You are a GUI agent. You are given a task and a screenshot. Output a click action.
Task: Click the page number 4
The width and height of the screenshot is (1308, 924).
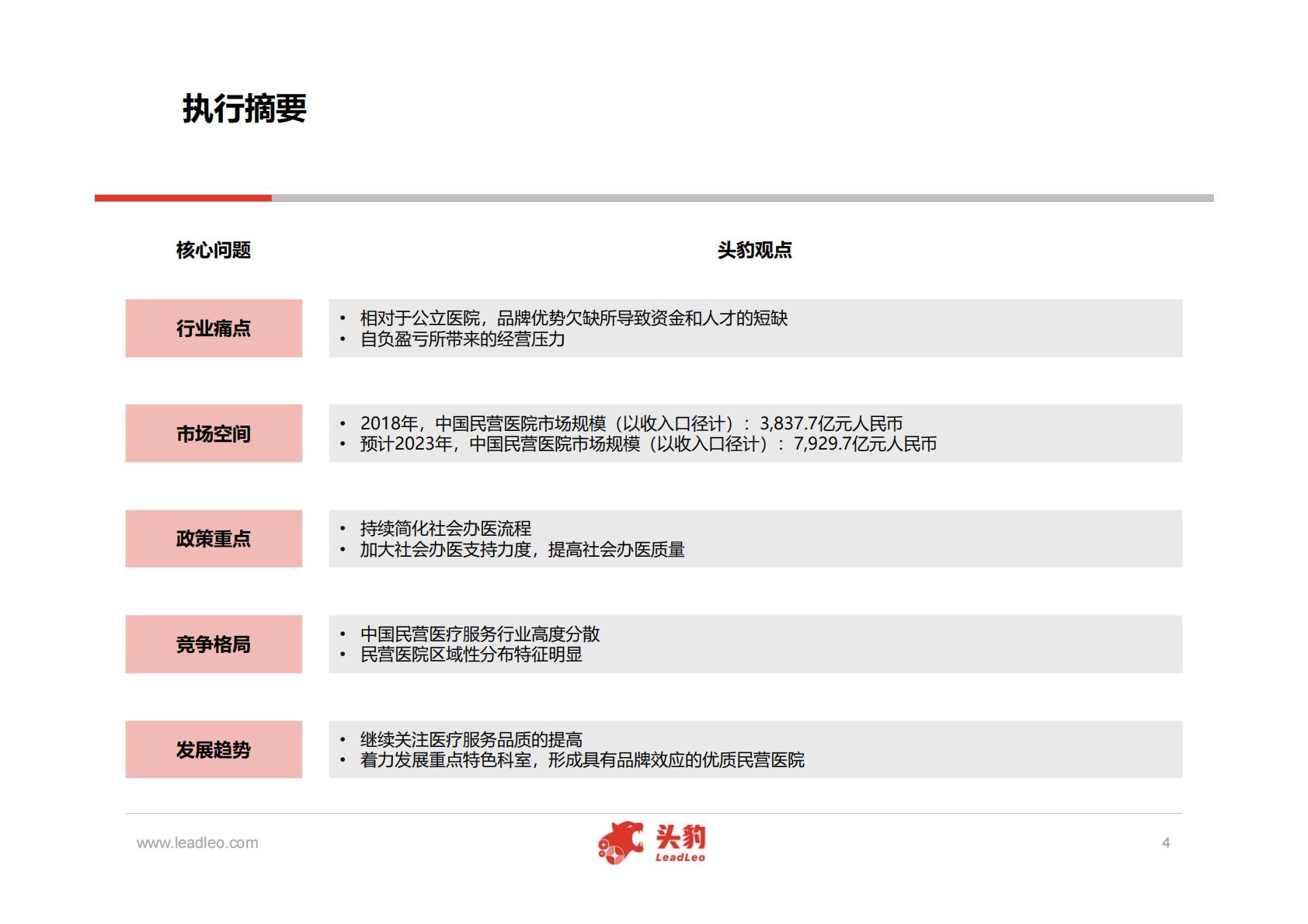[x=1166, y=842]
